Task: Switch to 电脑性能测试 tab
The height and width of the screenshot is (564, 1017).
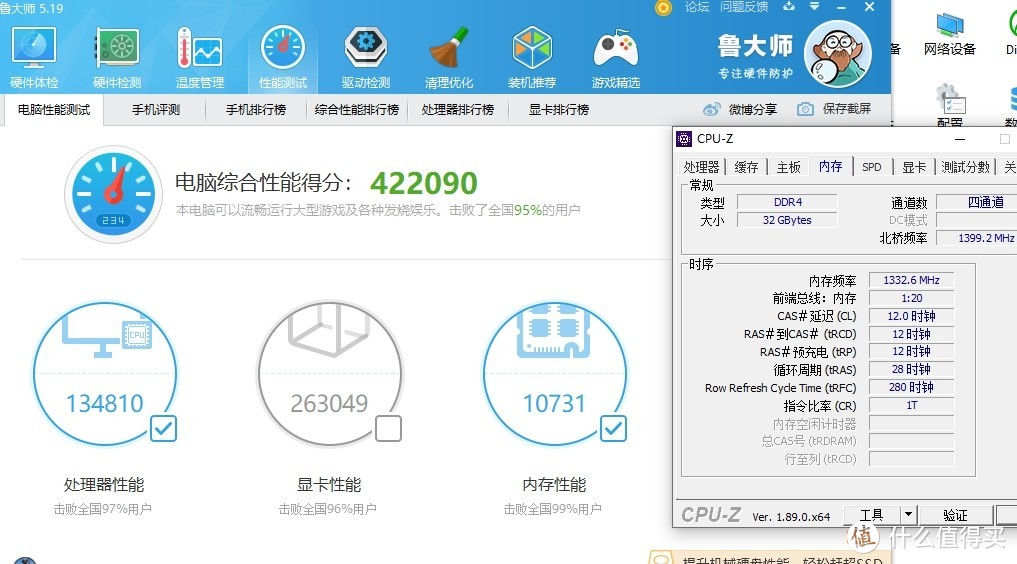Action: (x=54, y=110)
